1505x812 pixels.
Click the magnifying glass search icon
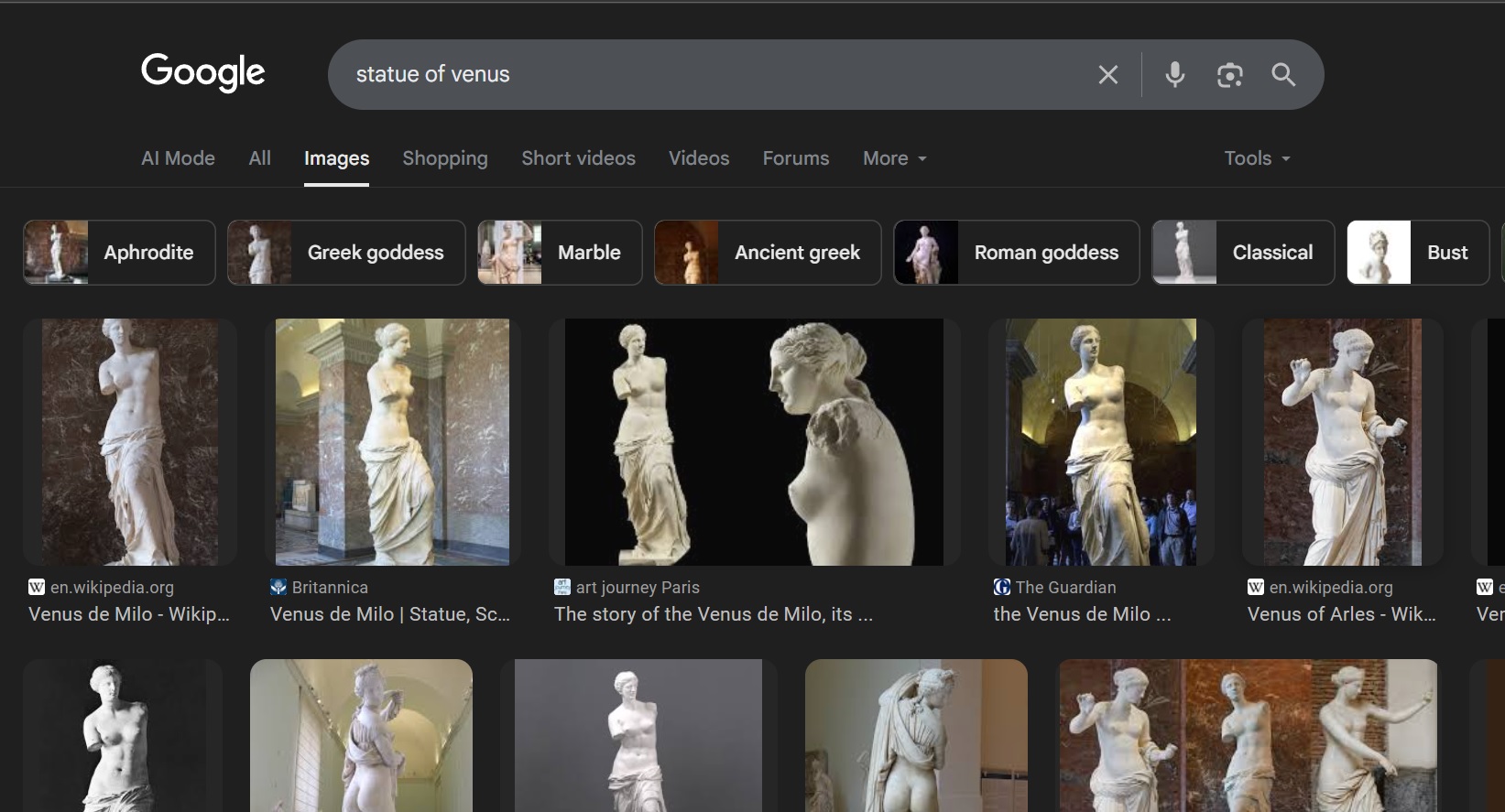click(1283, 75)
